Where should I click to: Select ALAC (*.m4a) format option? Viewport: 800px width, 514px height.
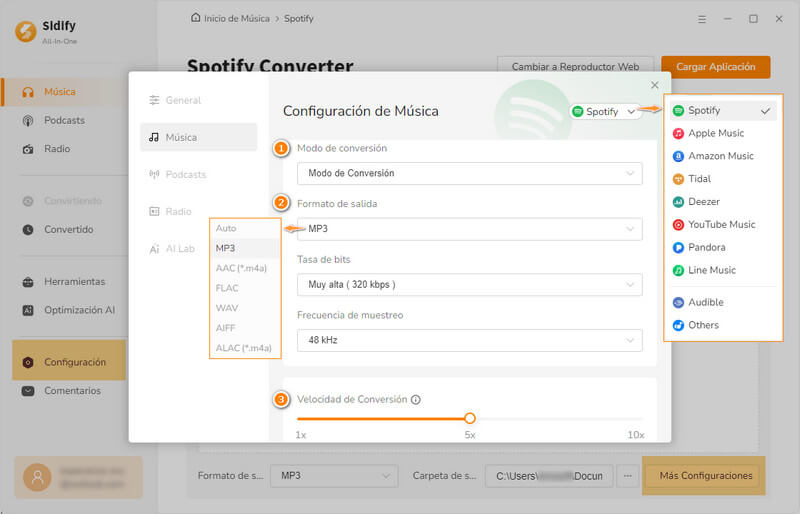[245, 348]
